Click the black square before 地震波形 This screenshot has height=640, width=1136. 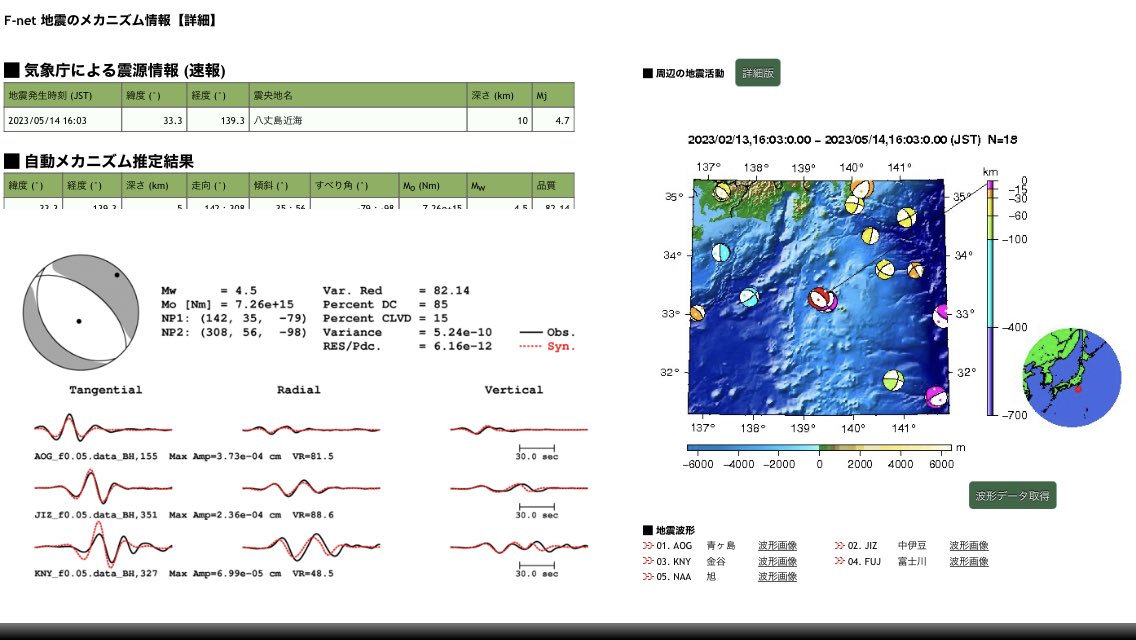[x=648, y=531]
